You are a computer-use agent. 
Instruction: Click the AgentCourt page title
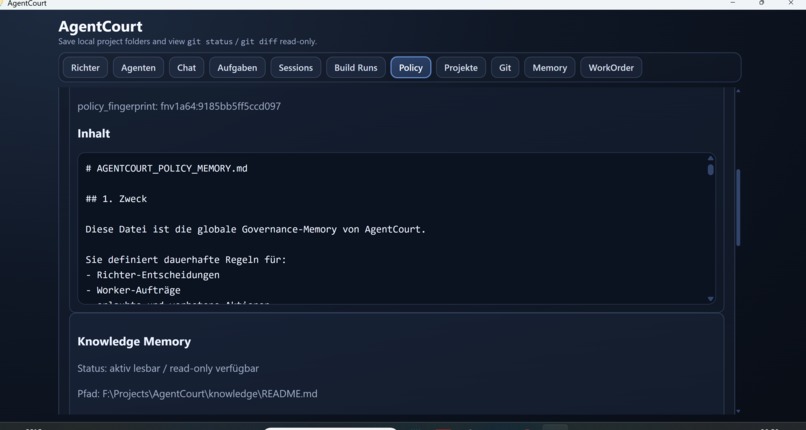click(100, 26)
